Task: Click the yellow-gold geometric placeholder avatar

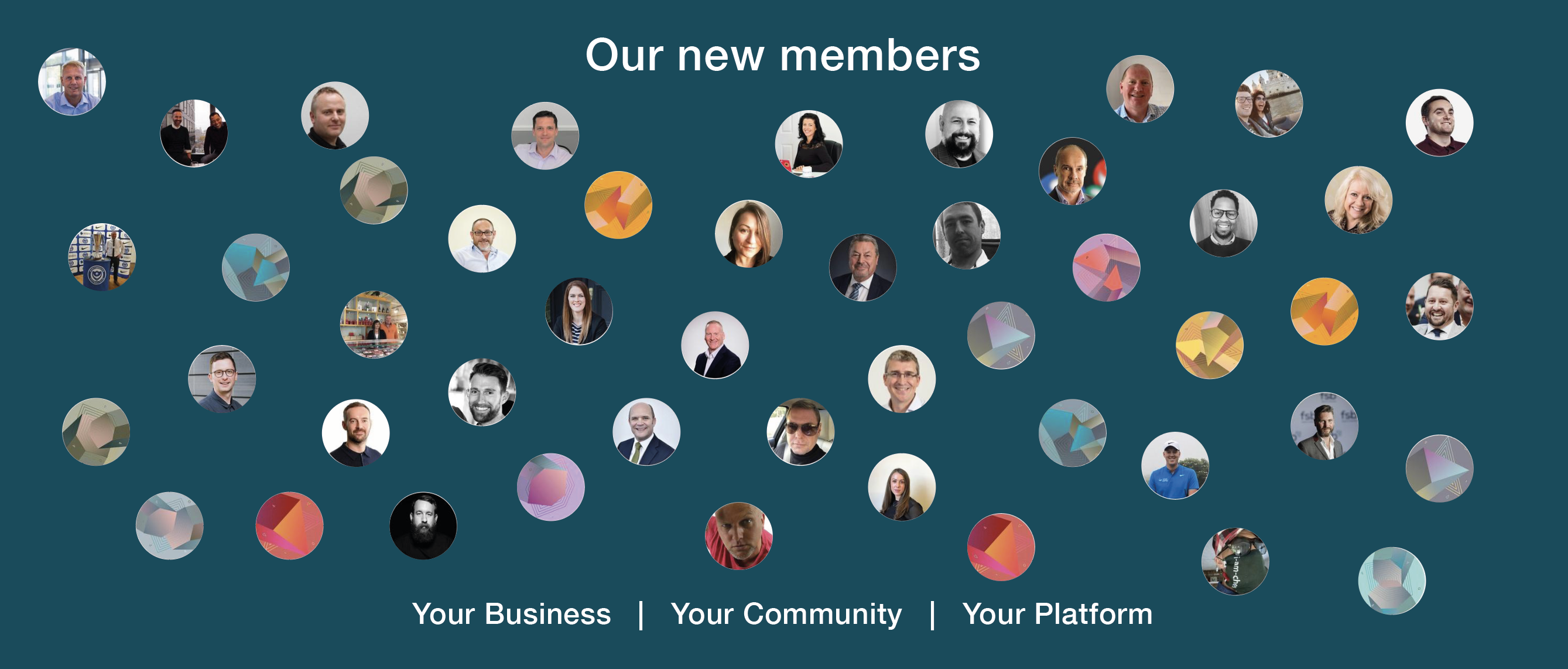Action: tap(1210, 345)
